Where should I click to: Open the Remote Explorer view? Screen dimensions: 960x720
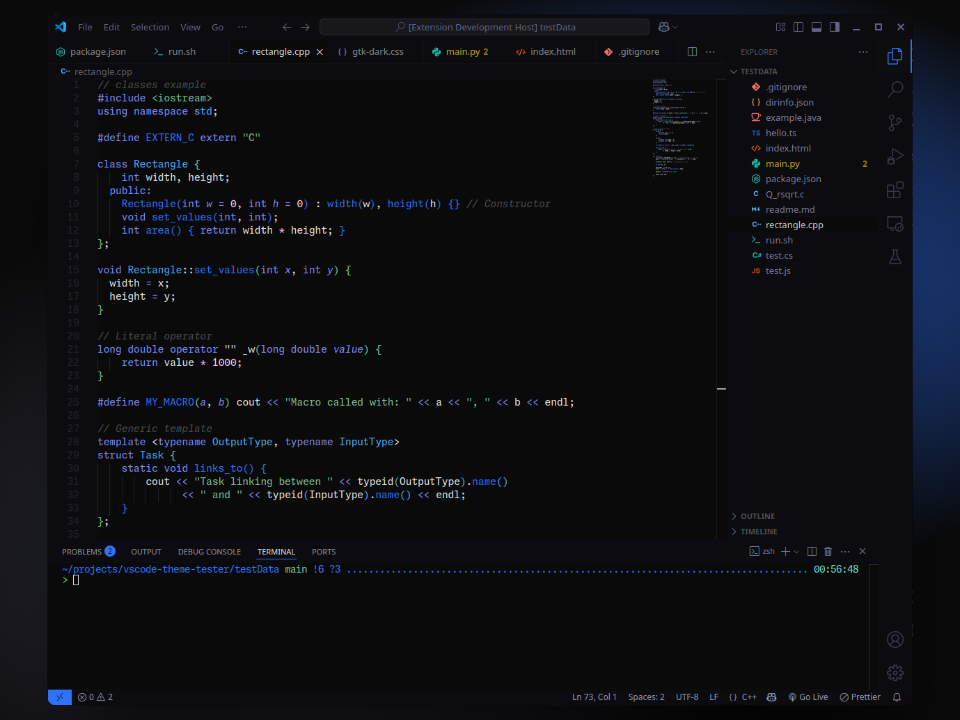pos(894,223)
